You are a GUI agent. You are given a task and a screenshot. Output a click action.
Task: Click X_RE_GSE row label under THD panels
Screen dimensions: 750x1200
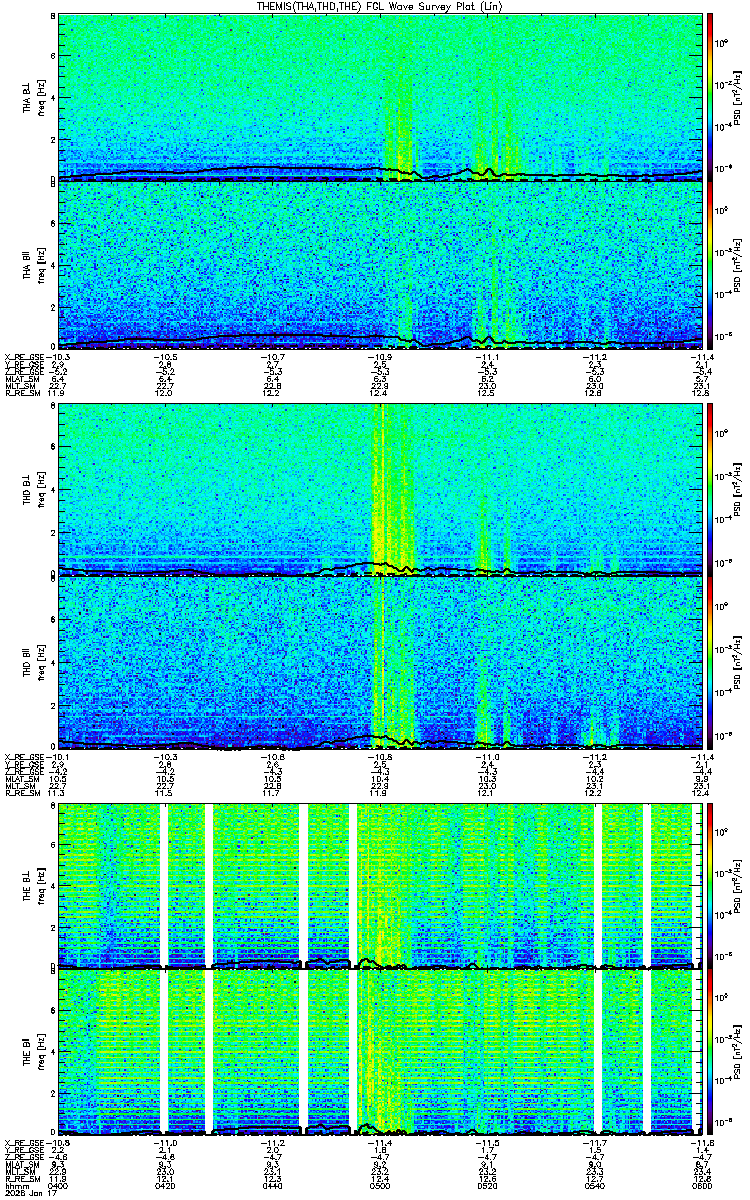(23, 755)
